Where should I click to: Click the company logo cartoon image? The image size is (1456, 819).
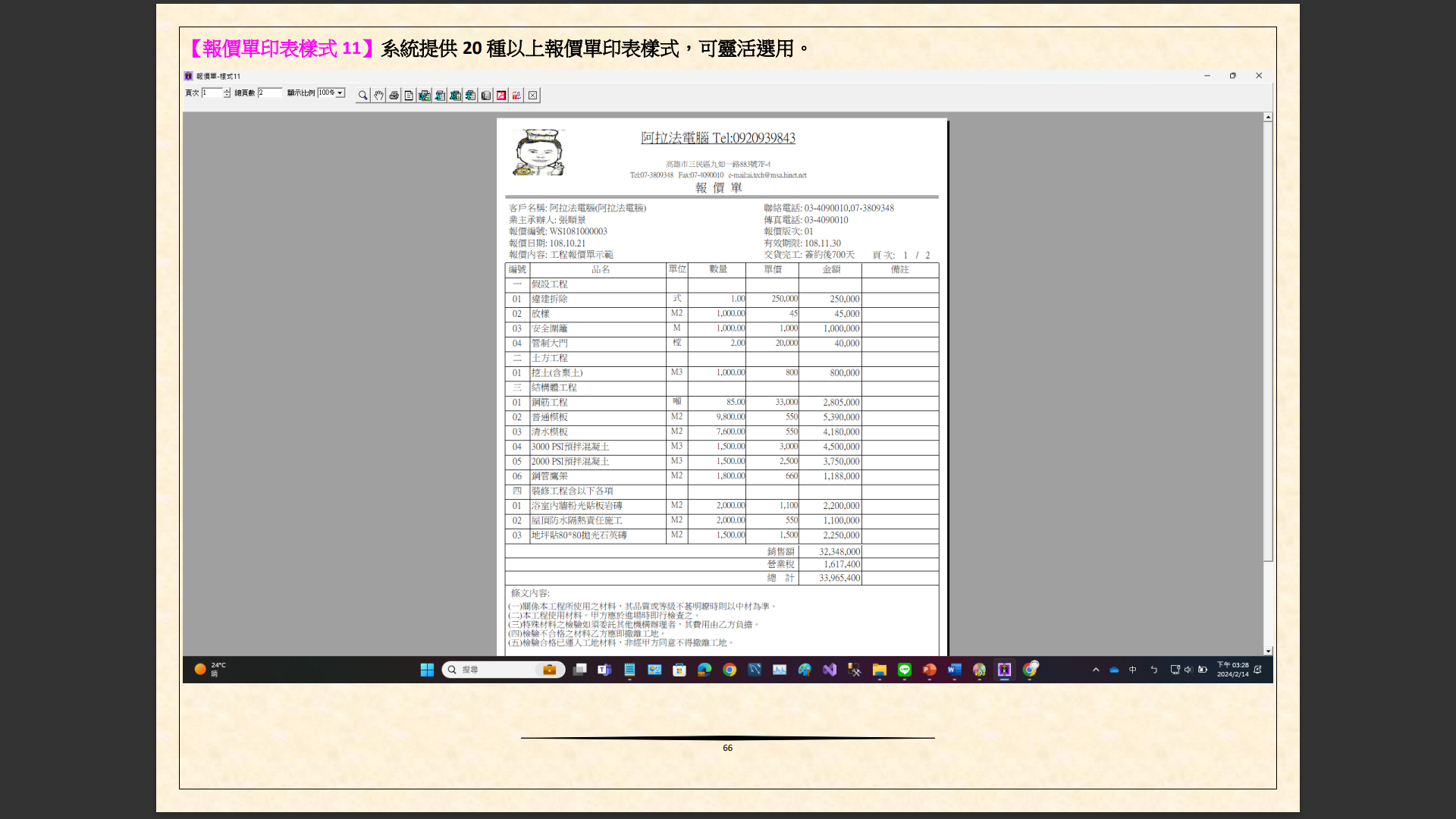click(x=538, y=152)
